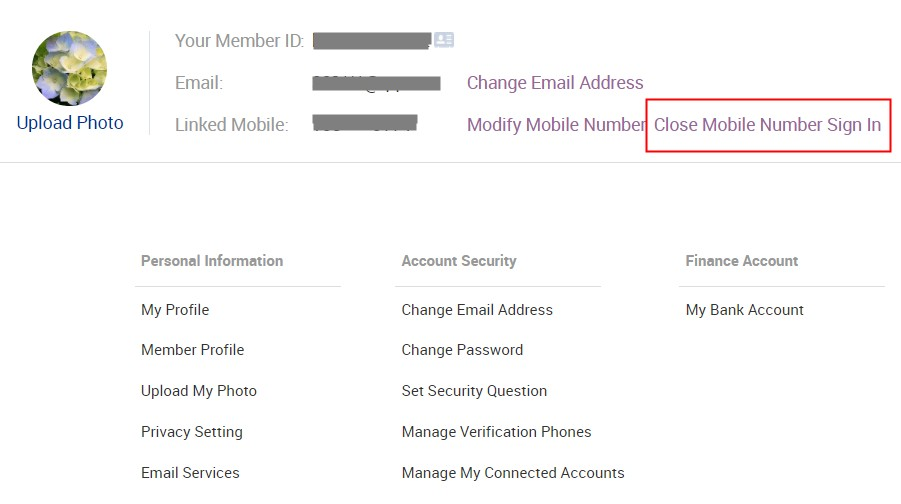Click Close Mobile Number Sign In
The width and height of the screenshot is (901, 504).
768,125
